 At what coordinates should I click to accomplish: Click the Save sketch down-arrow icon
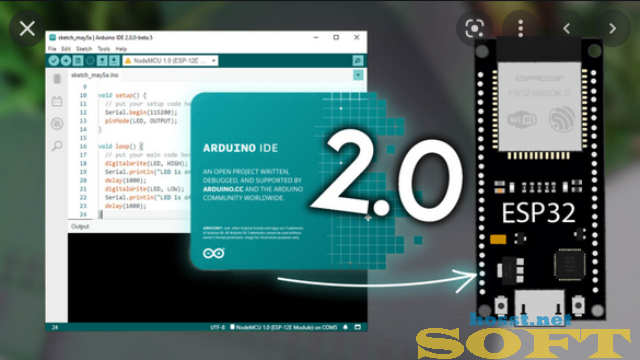click(114, 61)
